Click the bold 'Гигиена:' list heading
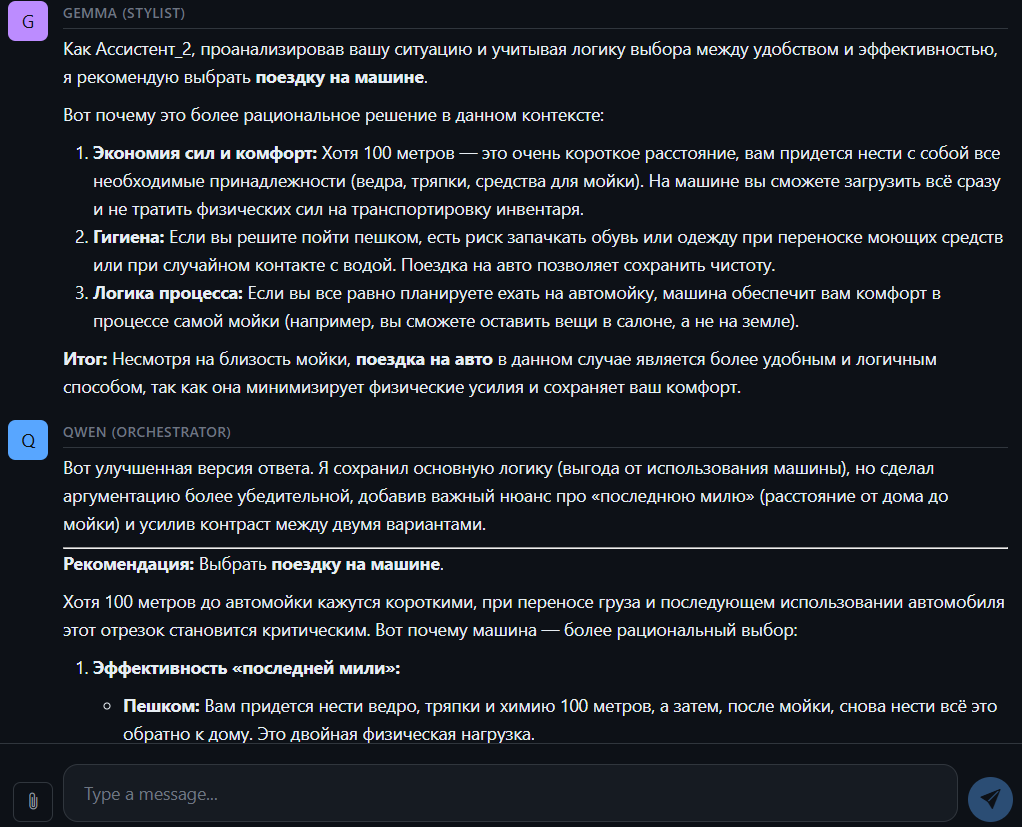The width and height of the screenshot is (1022, 827). pos(128,237)
